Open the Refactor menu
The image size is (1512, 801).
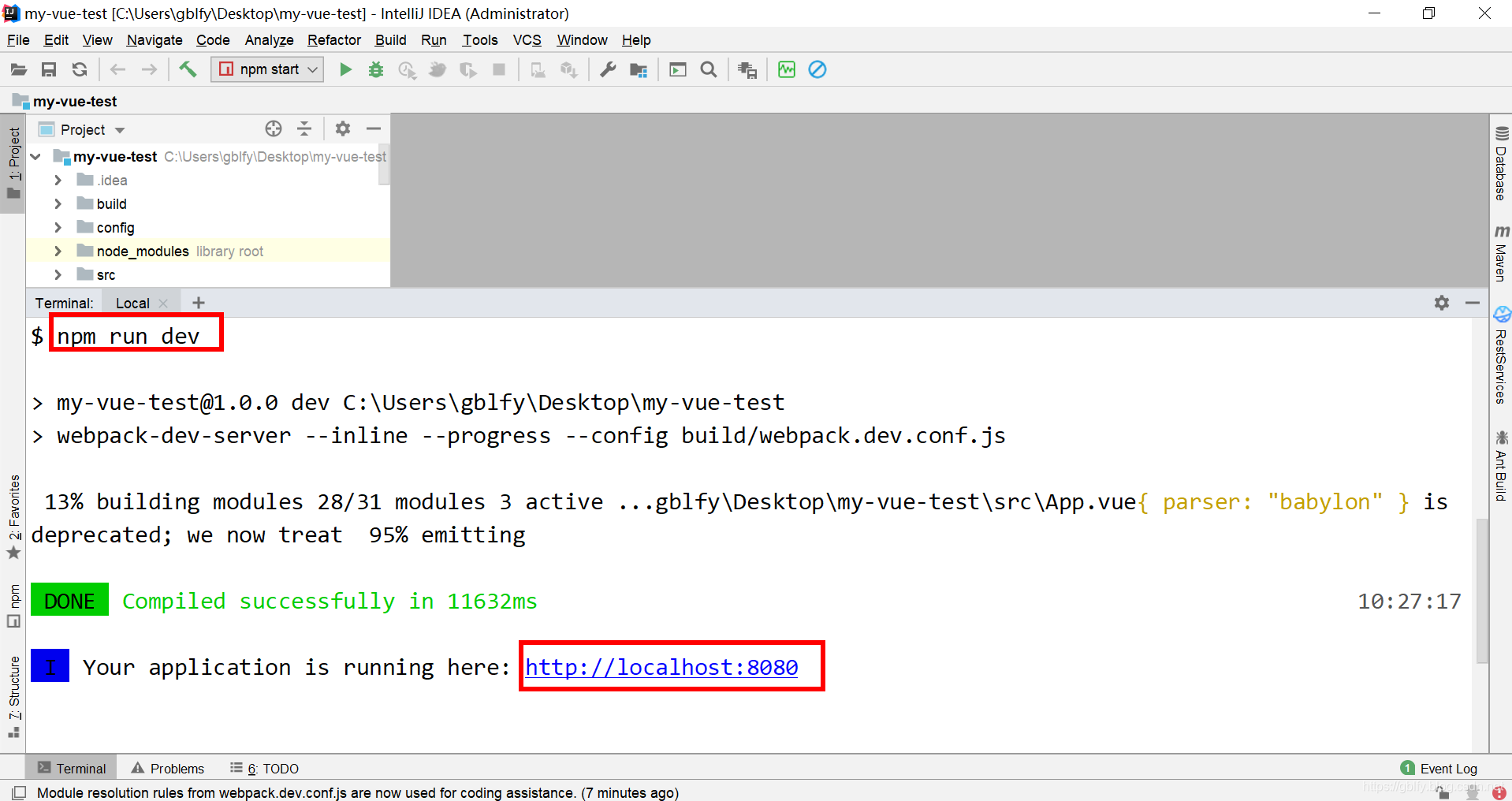(334, 40)
